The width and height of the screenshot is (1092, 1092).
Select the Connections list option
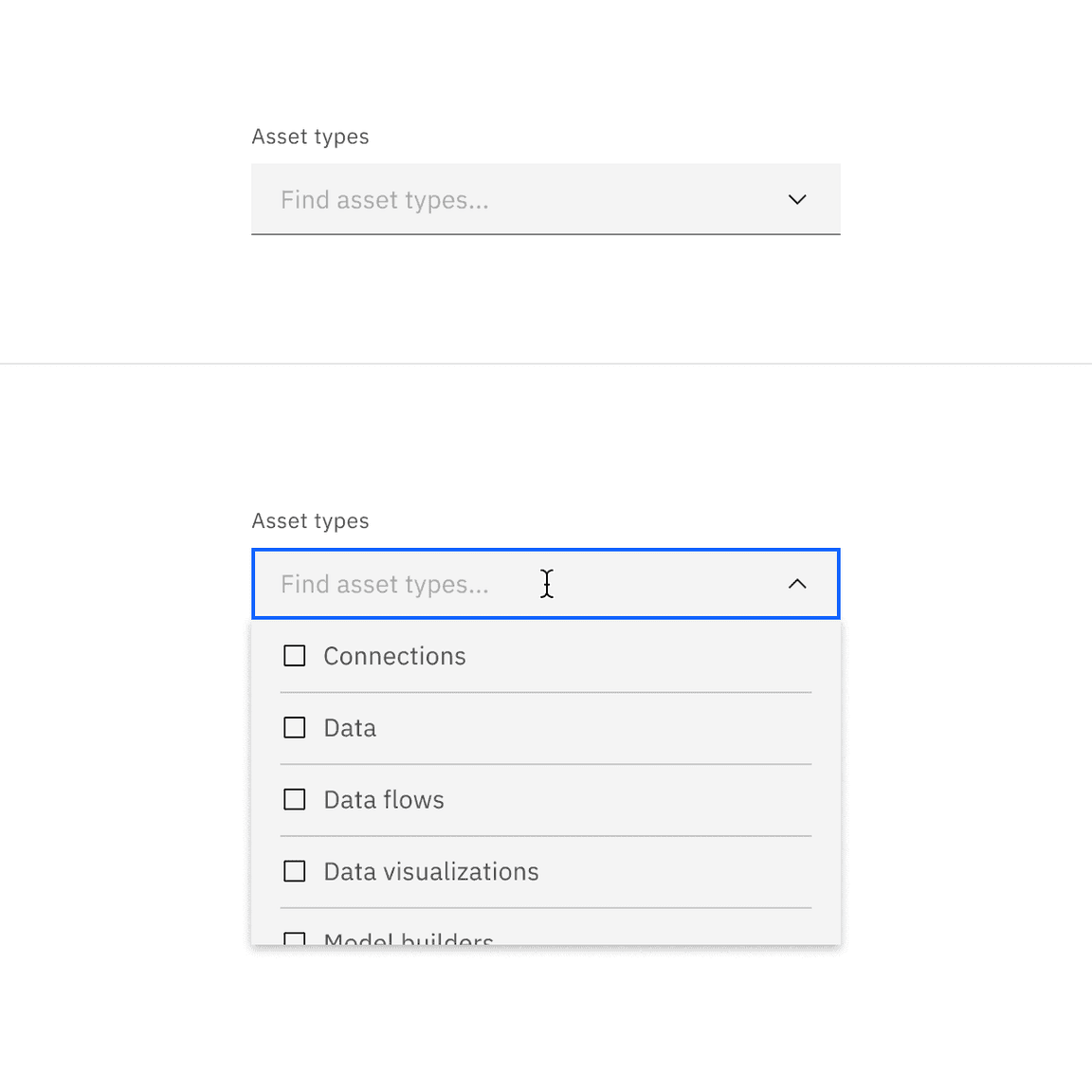tap(394, 655)
